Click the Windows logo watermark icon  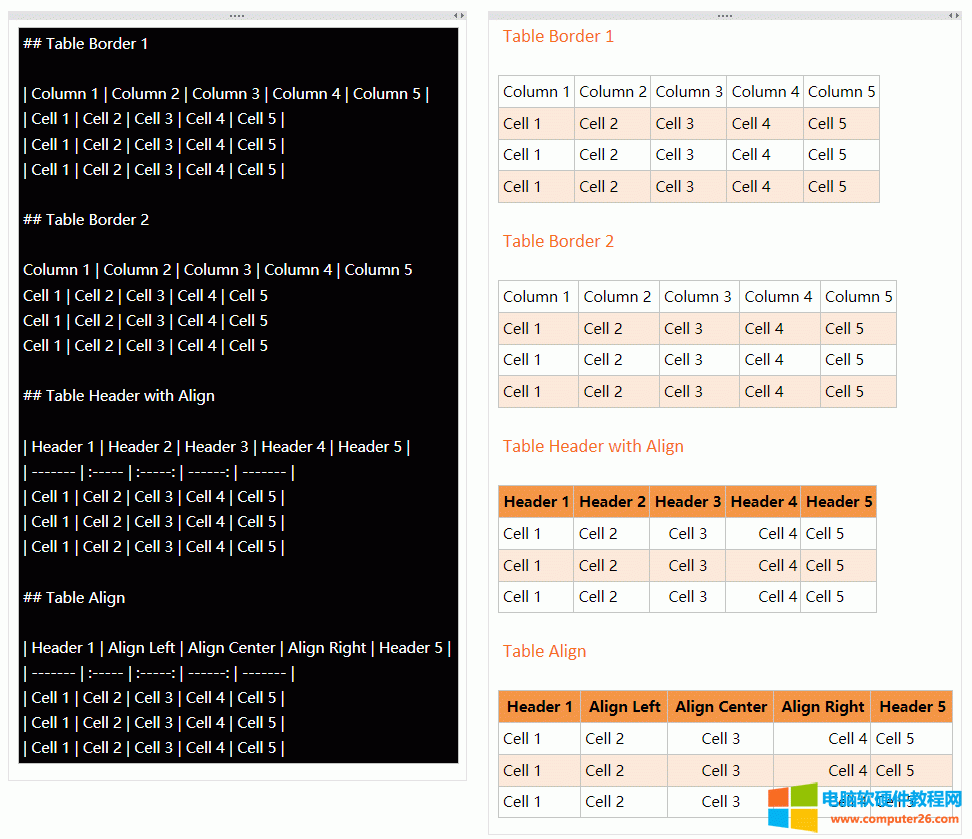[x=791, y=808]
